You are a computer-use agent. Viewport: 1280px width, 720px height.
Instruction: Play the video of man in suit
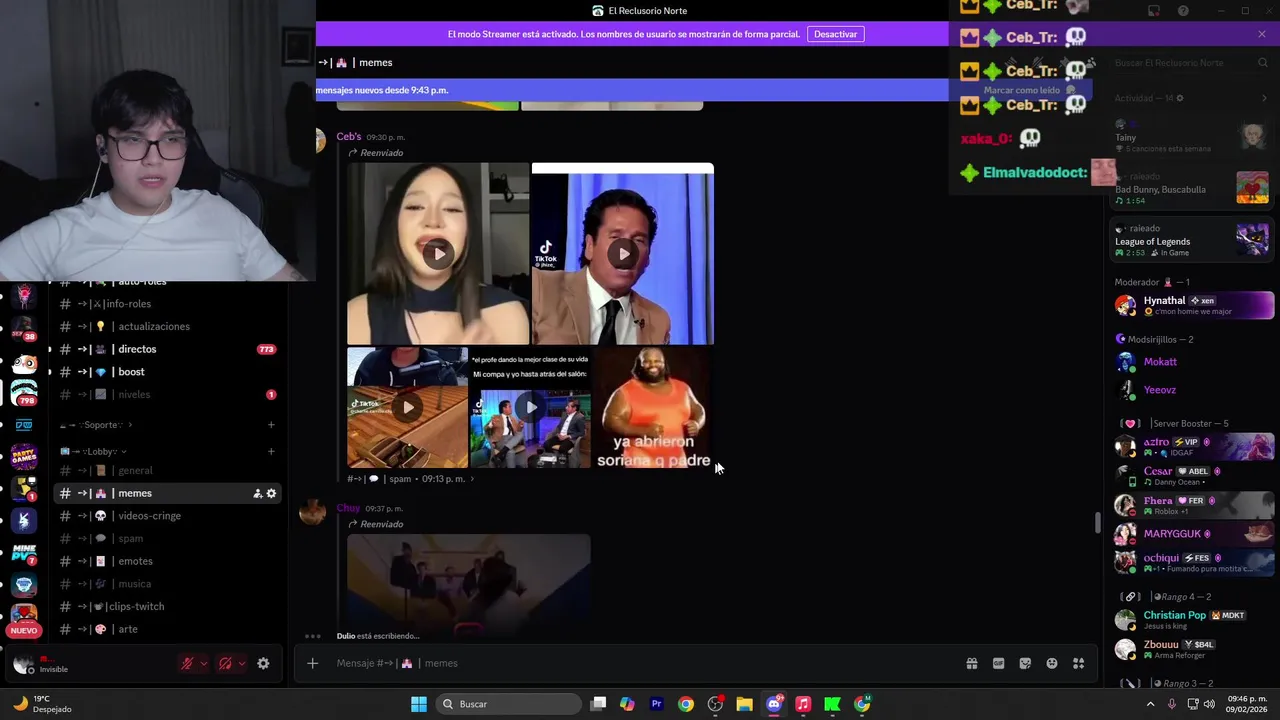(623, 254)
